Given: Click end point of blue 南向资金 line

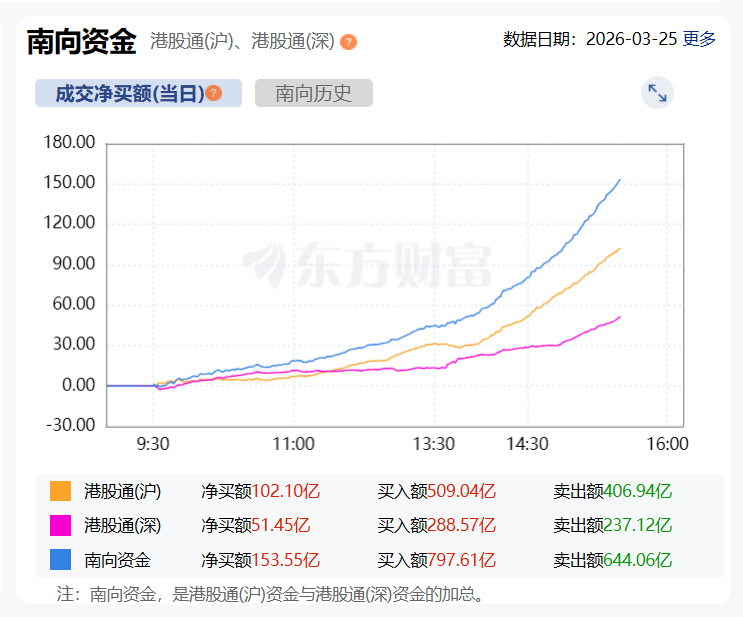Looking at the screenshot, I should tap(620, 180).
